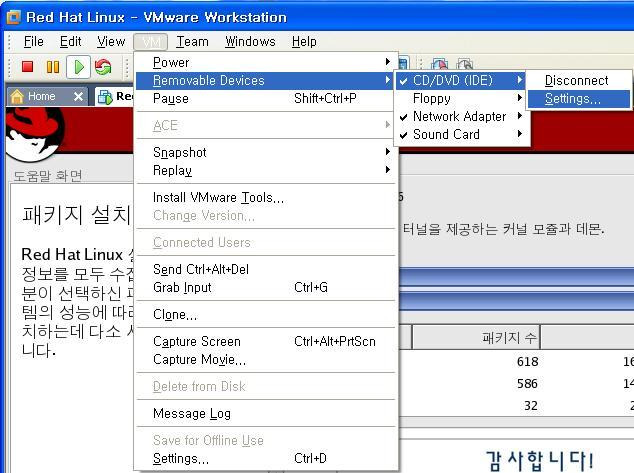The width and height of the screenshot is (634, 473).
Task: Click the 패키지 설치 heading
Action: click(77, 215)
